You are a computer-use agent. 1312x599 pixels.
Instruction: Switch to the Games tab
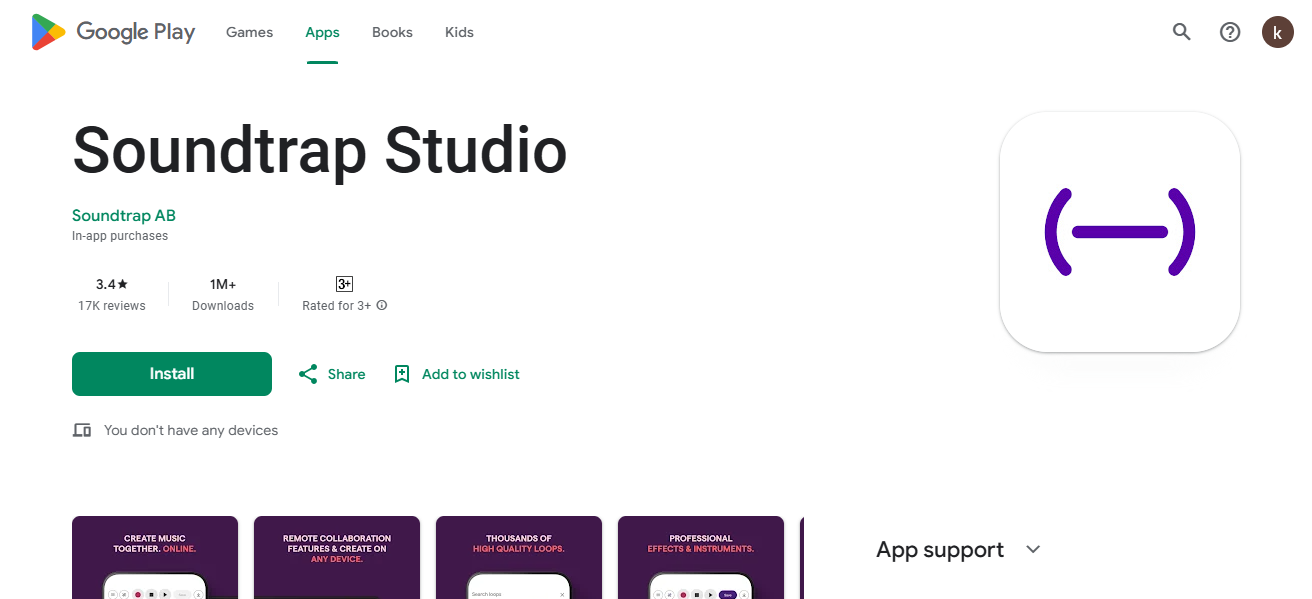pos(249,32)
